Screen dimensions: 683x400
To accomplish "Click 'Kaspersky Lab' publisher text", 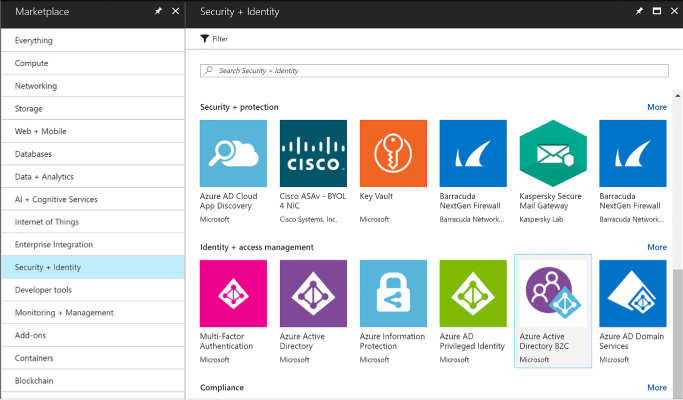I will coord(541,219).
